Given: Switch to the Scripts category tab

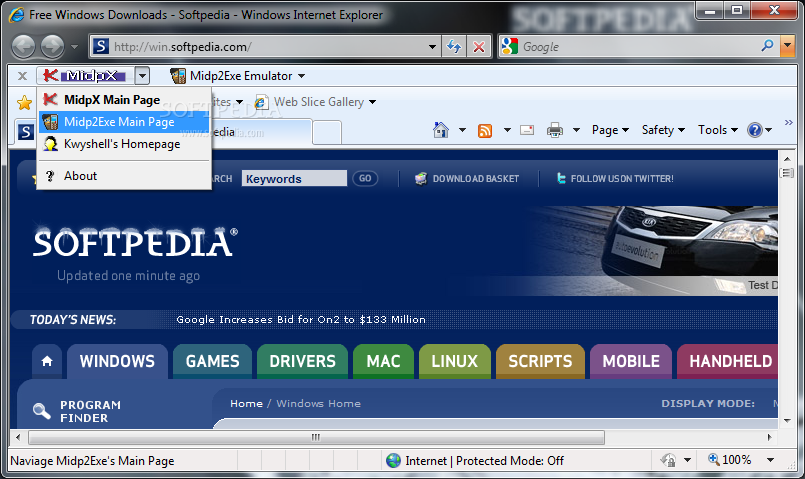Looking at the screenshot, I should (541, 361).
